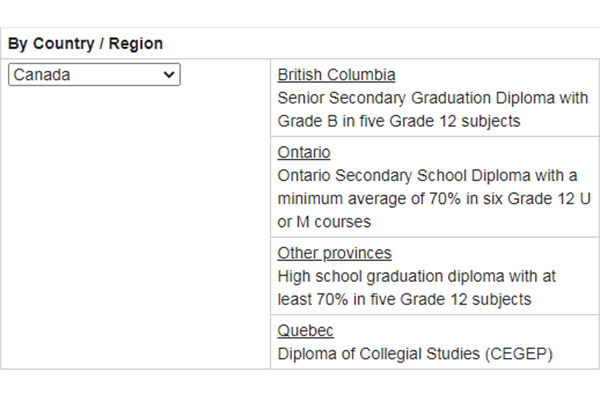Screen dimensions: 600x400
Task: Click the Senior Secondary Graduation Diploma line
Action: 433,98
